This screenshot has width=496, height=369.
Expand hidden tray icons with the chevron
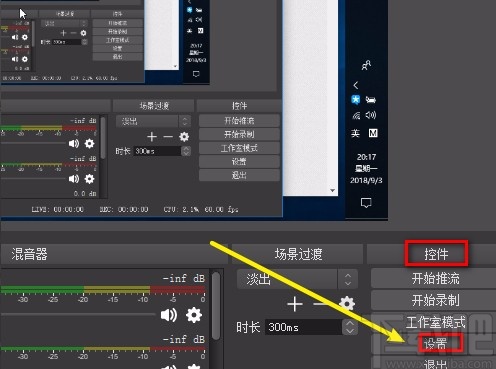(356, 85)
